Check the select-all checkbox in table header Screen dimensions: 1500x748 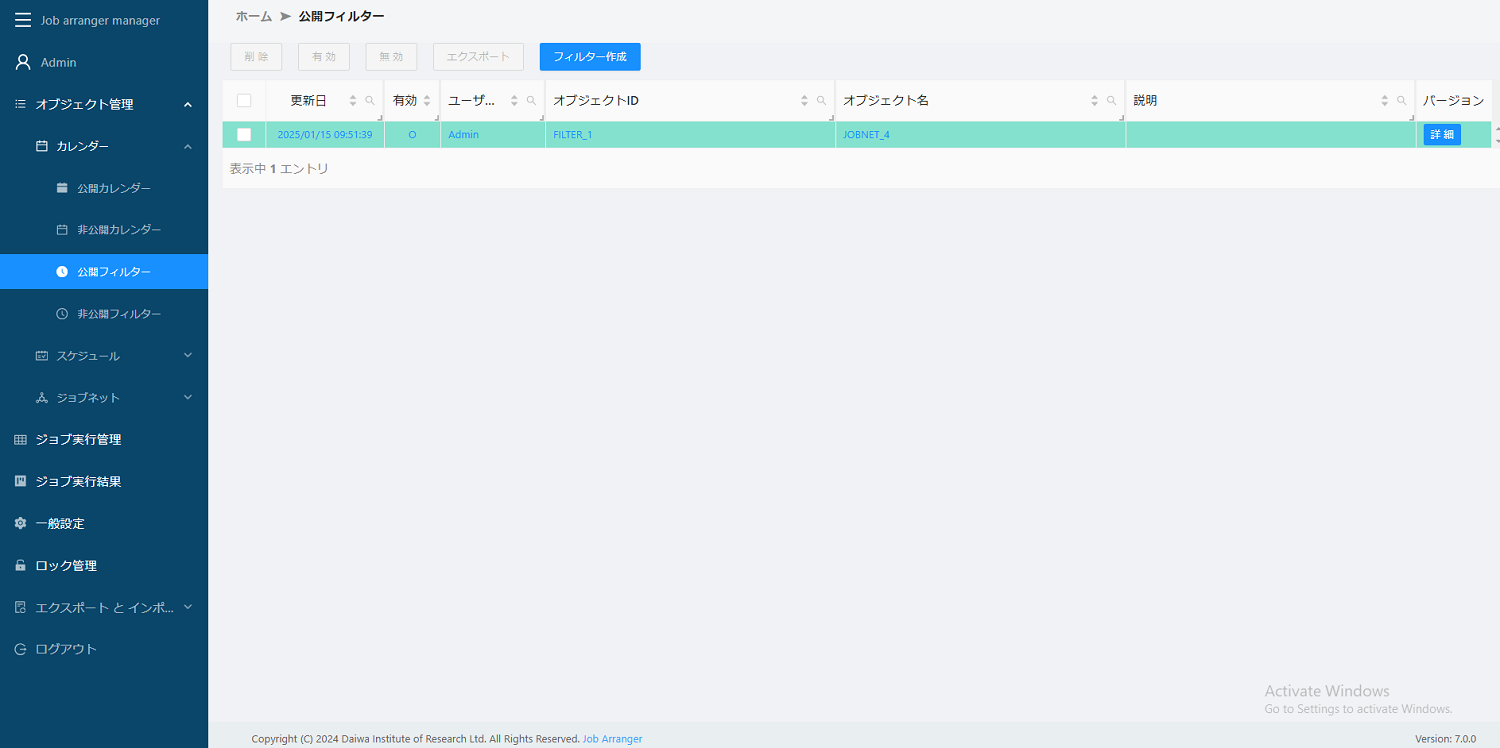[243, 100]
